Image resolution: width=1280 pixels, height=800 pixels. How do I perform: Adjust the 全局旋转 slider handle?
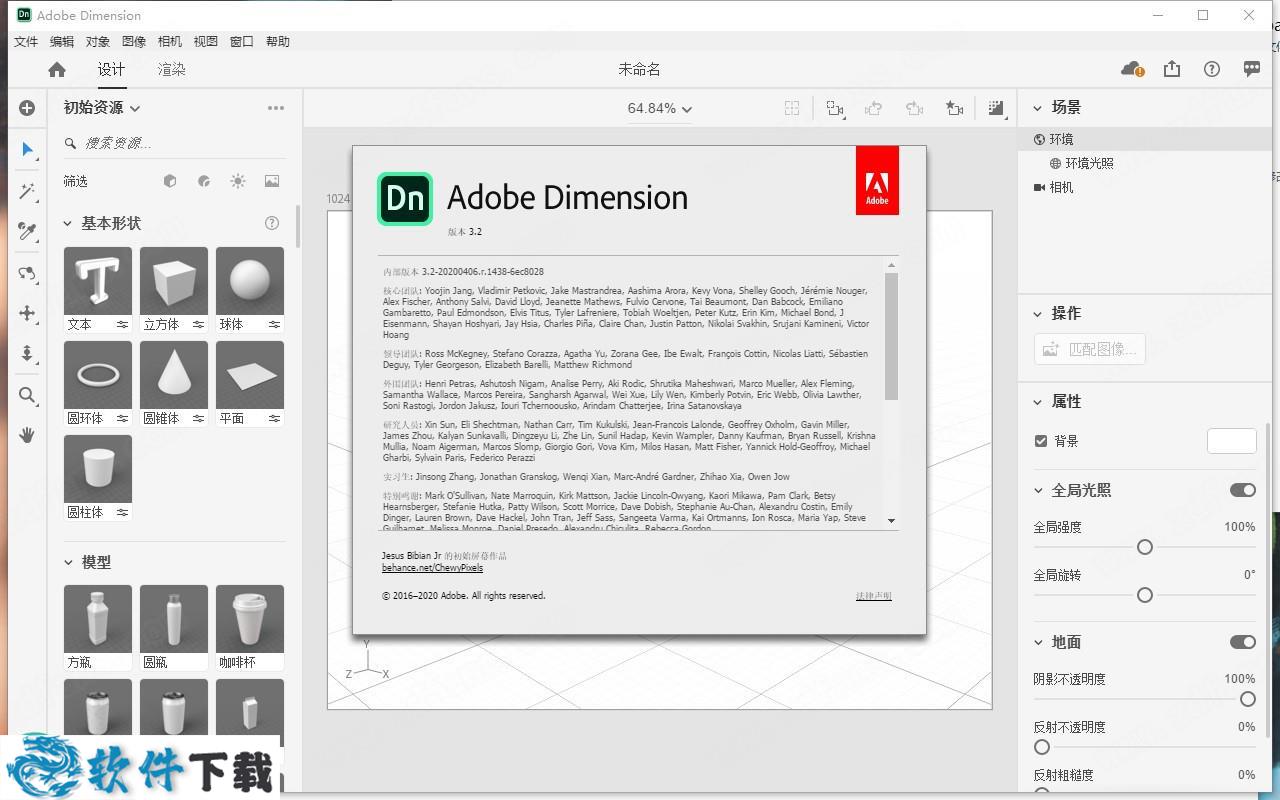coord(1145,595)
